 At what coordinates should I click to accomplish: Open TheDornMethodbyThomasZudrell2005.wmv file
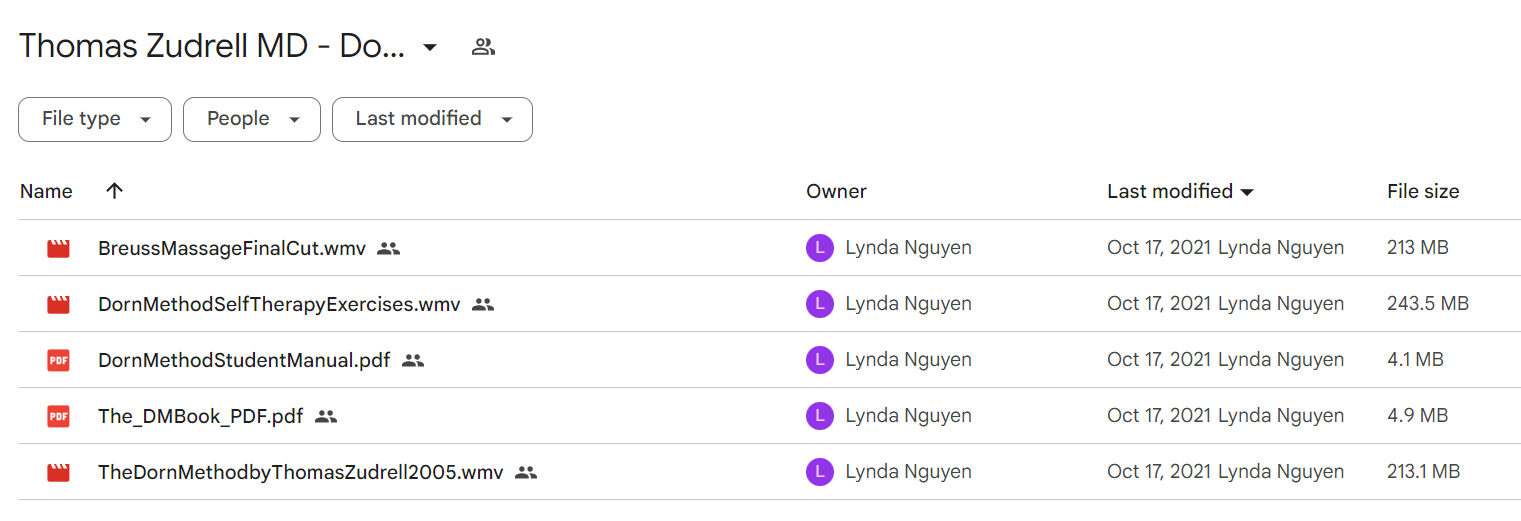(x=301, y=472)
